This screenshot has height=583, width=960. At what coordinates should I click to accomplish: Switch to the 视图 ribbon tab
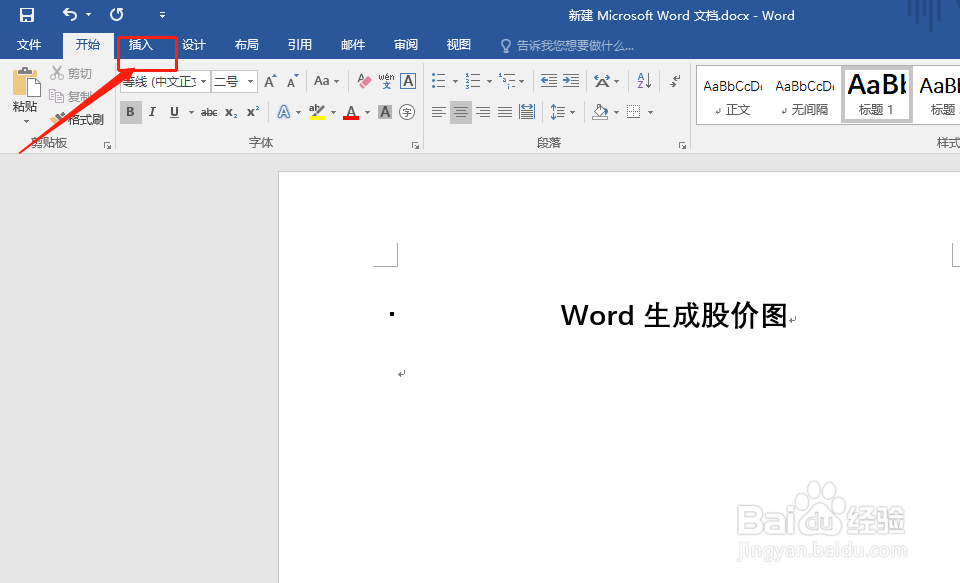point(458,44)
